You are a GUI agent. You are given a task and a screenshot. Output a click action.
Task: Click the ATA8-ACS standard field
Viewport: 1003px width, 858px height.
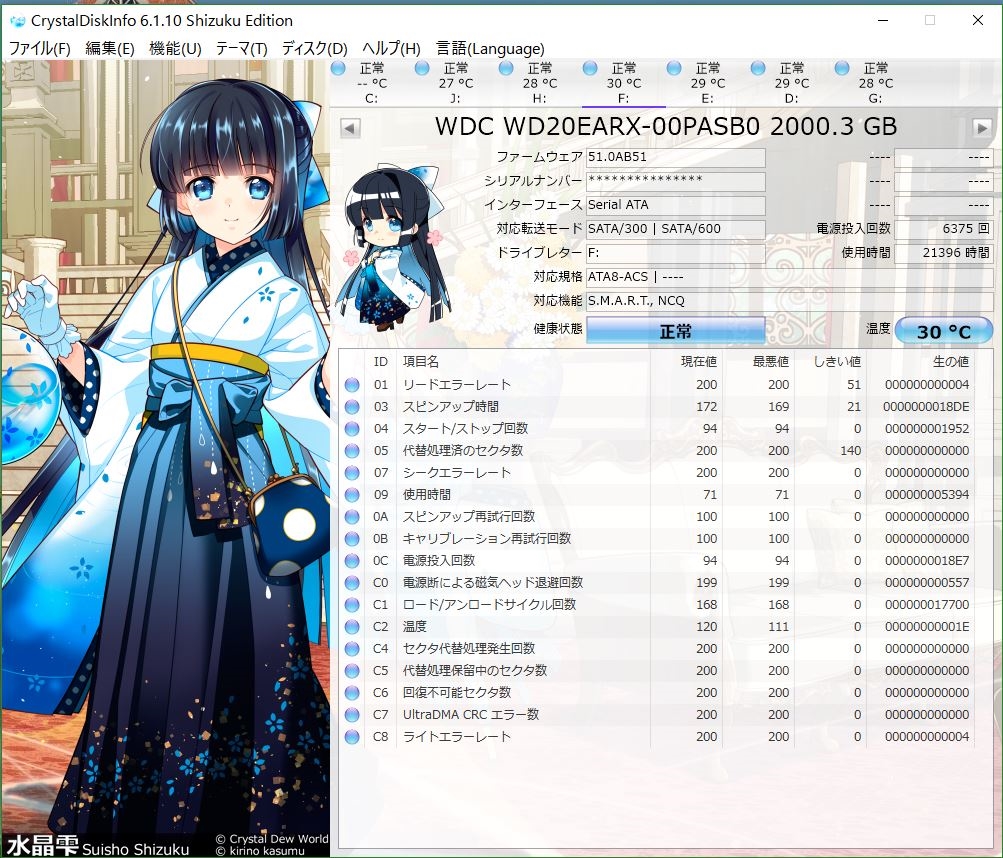coord(789,277)
